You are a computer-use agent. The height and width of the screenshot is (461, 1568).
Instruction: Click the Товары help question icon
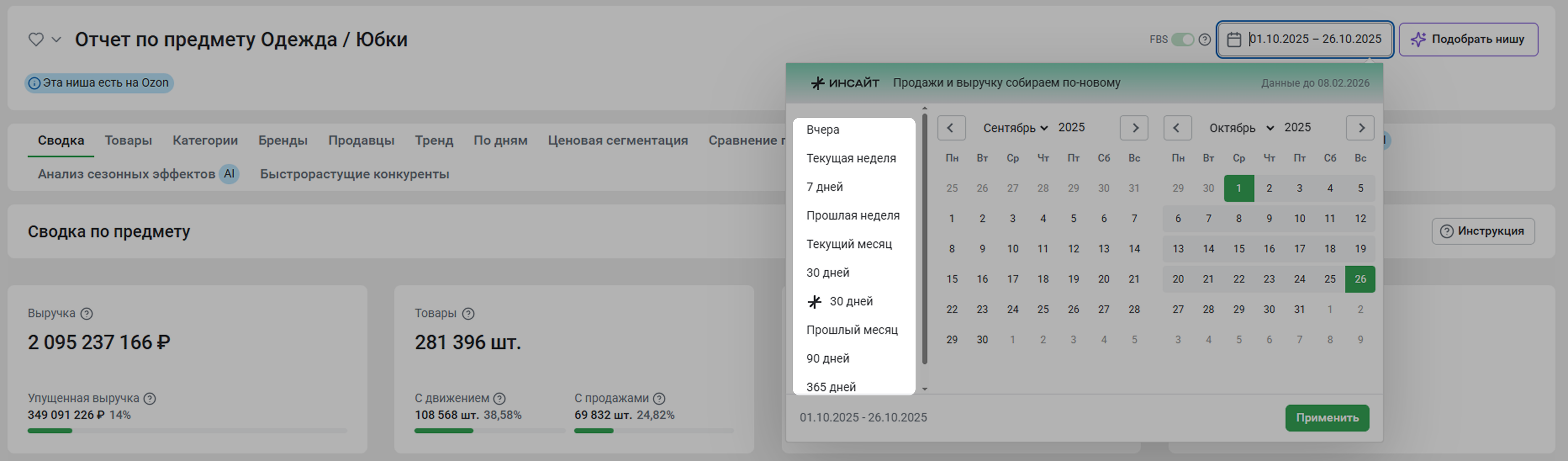click(467, 314)
